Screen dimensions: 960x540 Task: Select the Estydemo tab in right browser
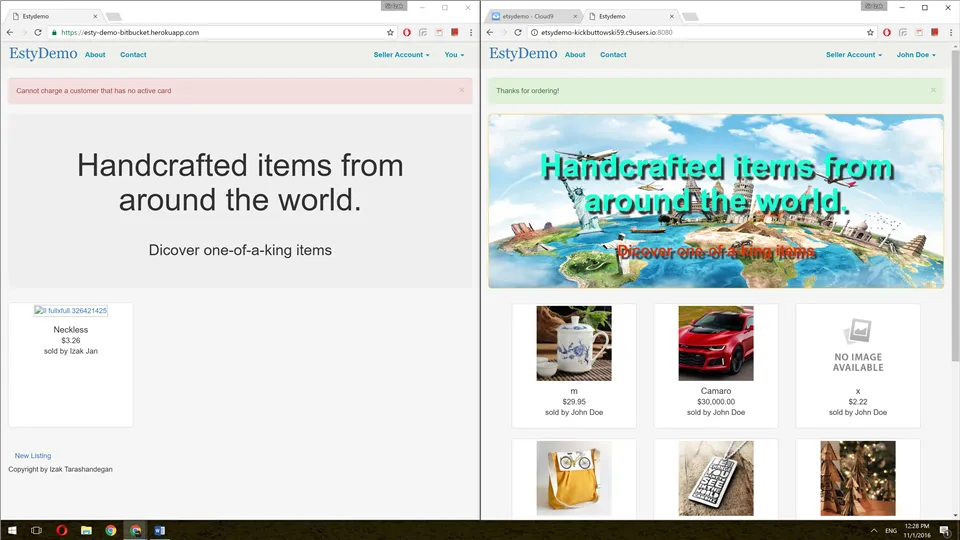click(x=631, y=17)
